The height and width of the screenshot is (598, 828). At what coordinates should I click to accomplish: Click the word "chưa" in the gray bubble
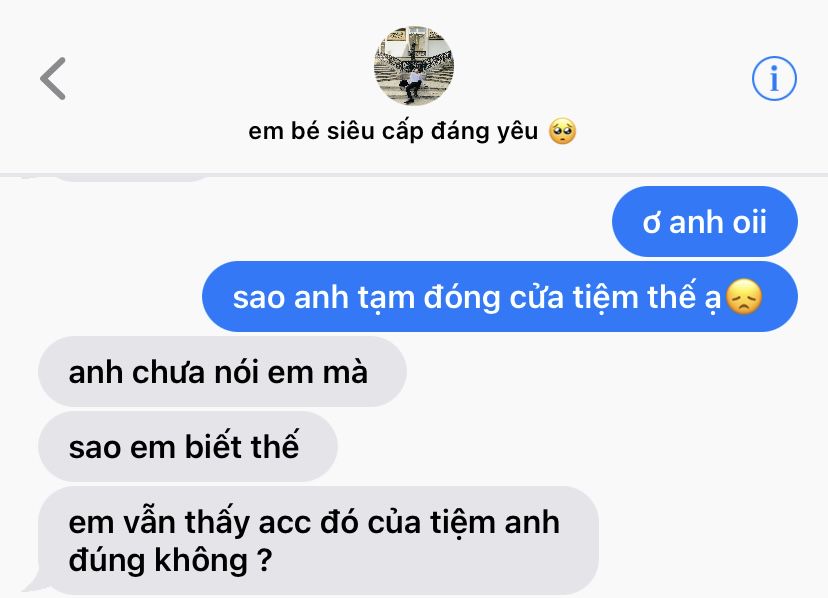tap(168, 372)
